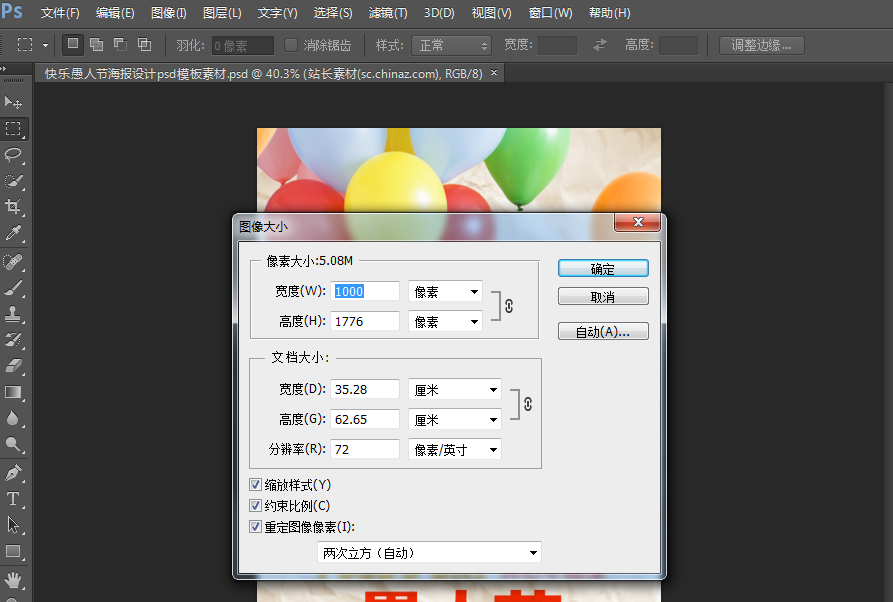The height and width of the screenshot is (602, 893).
Task: Open the 文字(Y) menu
Action: tap(277, 13)
